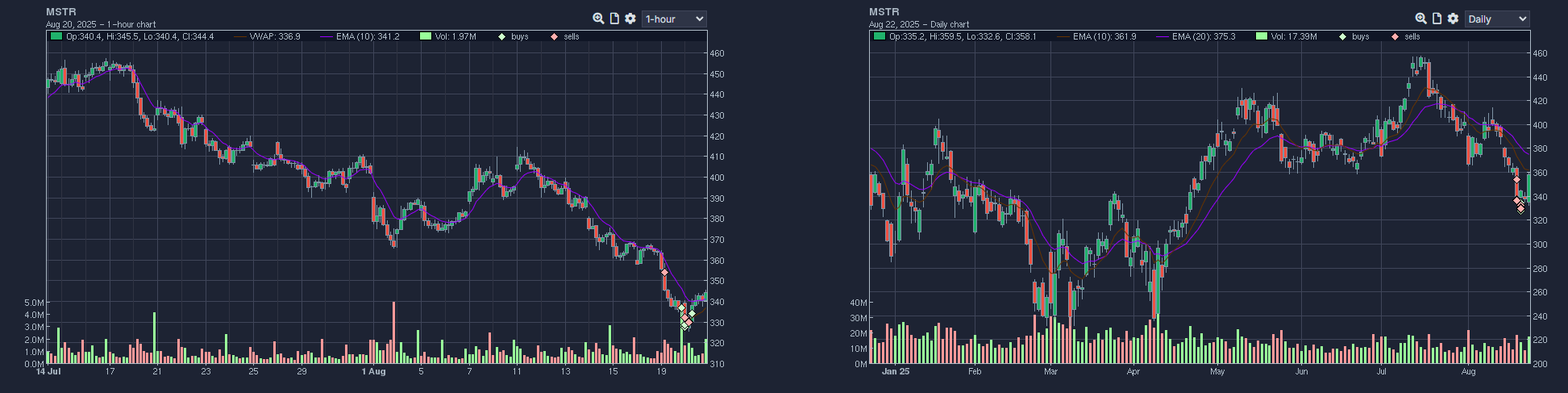Click MSTR ticker title of 1-hour chart

pos(61,12)
